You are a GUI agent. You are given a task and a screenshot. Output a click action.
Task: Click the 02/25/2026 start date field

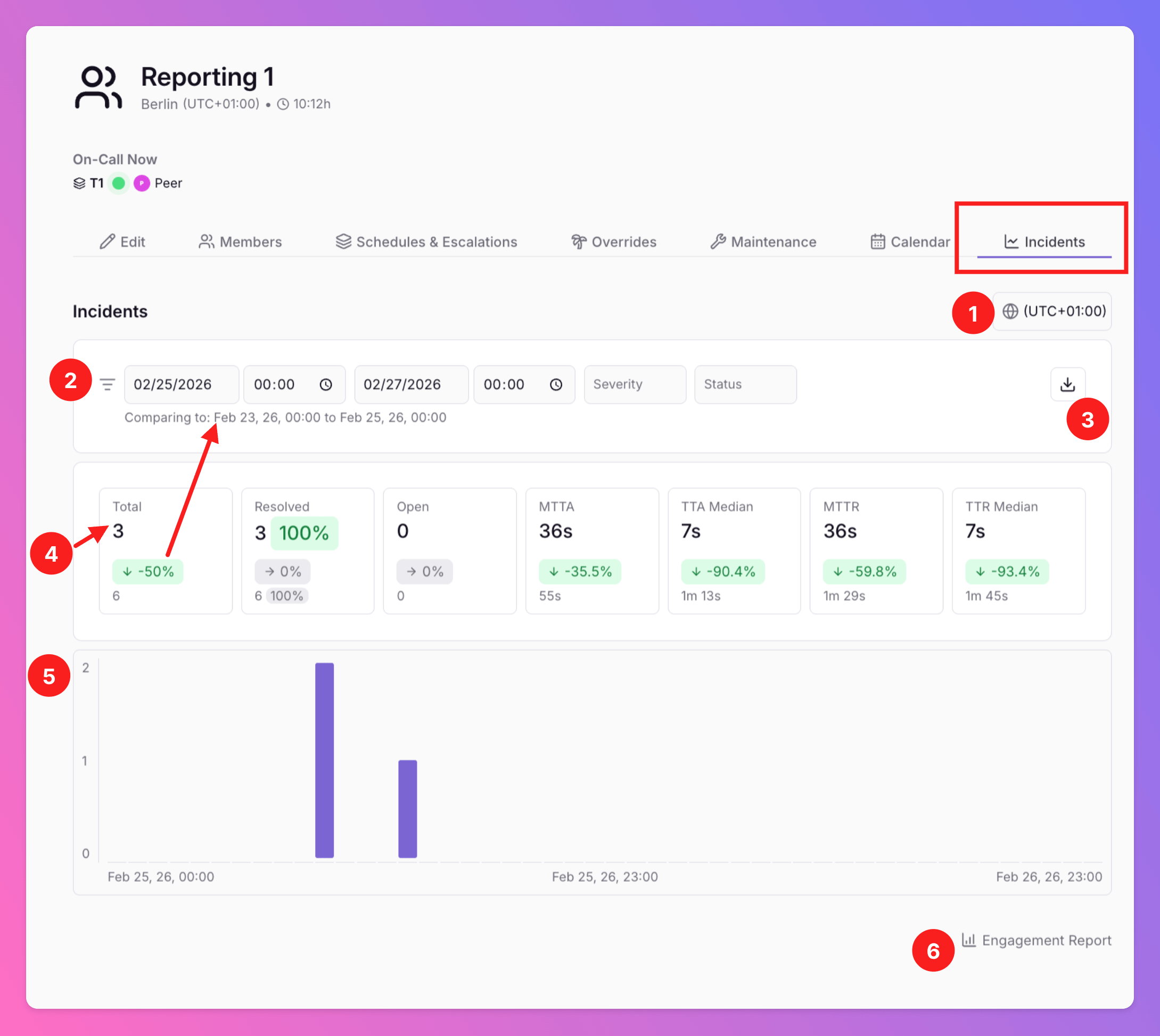181,385
